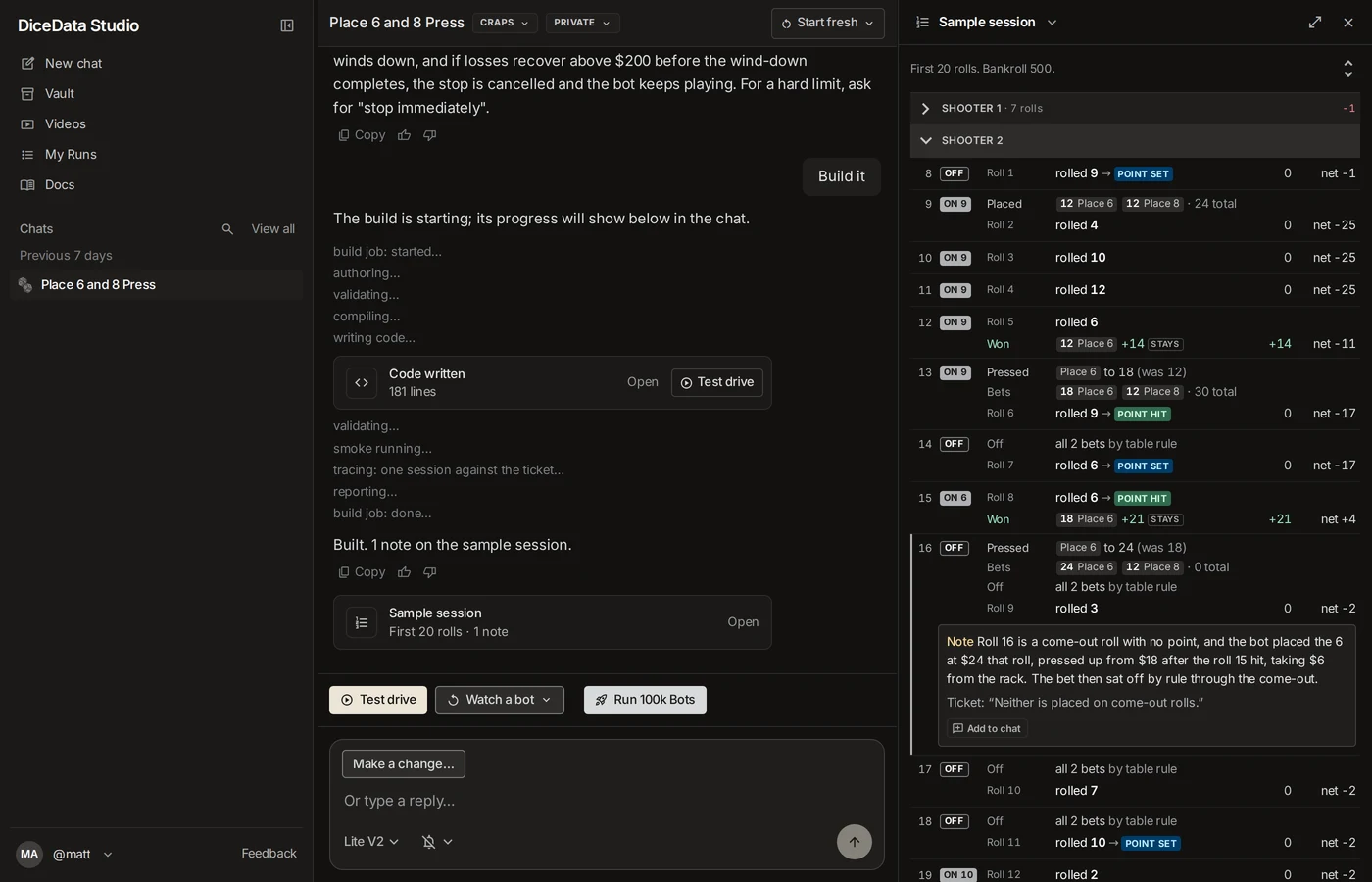Open the Sample session card
This screenshot has height=882, width=1372.
[x=743, y=622]
